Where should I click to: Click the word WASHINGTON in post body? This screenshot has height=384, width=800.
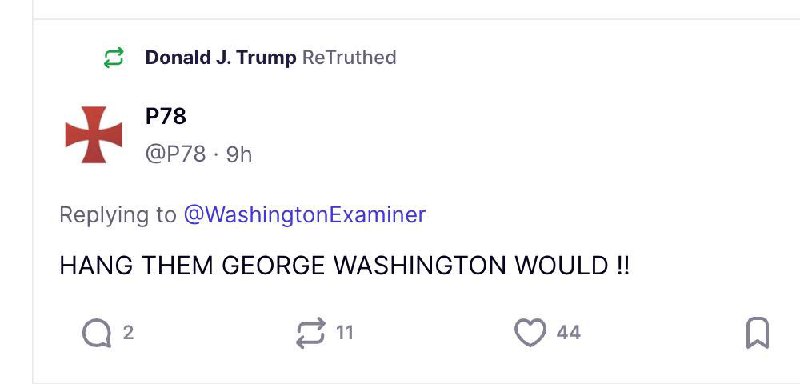click(x=419, y=266)
